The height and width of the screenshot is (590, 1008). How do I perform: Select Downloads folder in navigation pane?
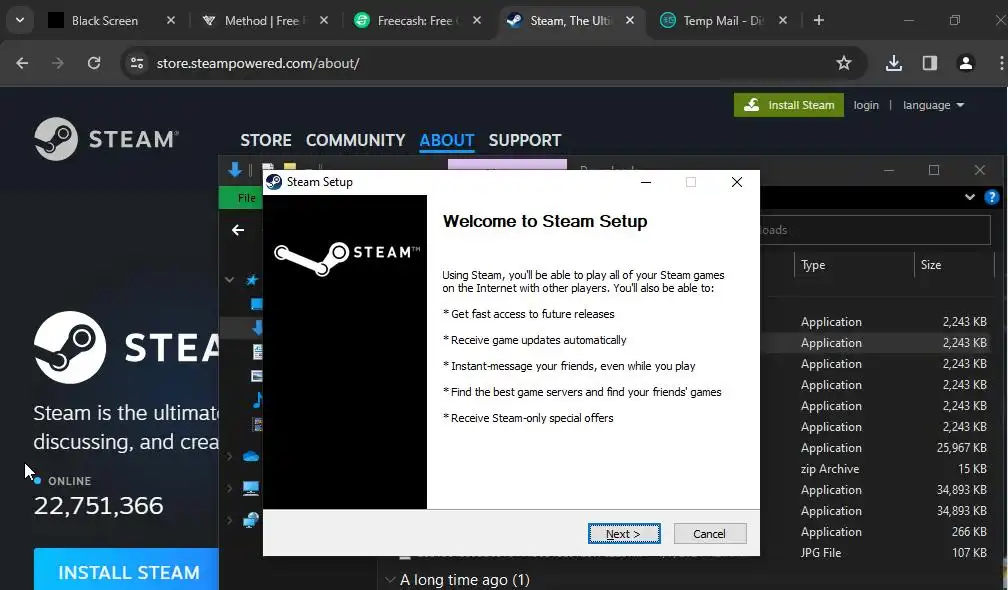point(257,328)
